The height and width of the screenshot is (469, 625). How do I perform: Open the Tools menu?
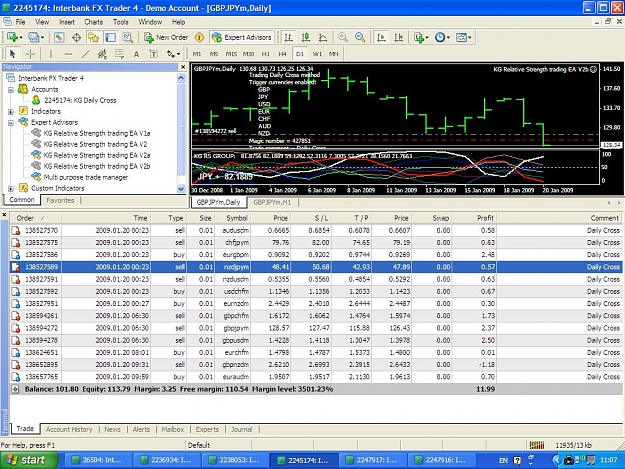tap(120, 22)
